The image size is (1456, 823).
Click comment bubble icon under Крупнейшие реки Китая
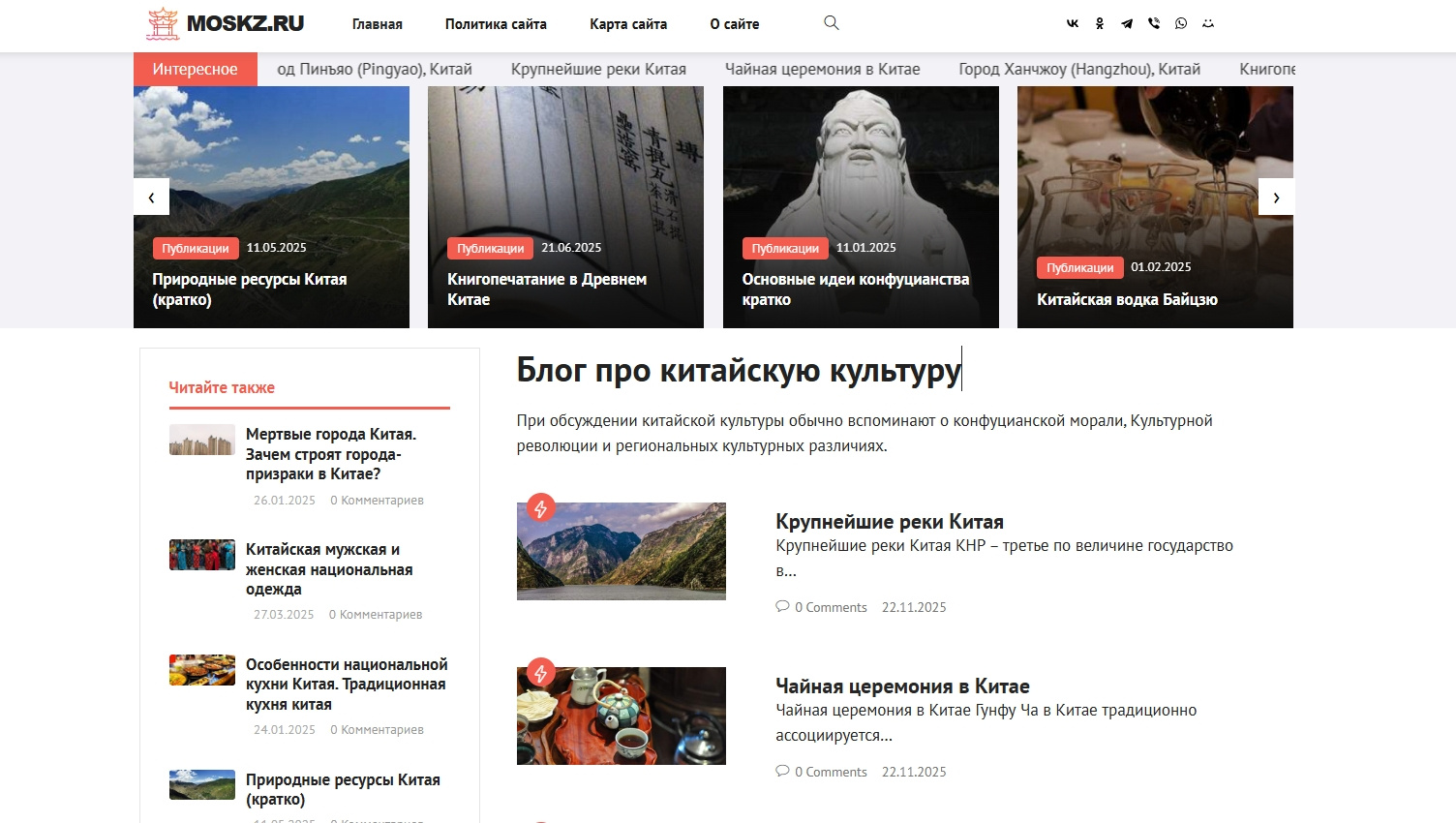click(782, 607)
